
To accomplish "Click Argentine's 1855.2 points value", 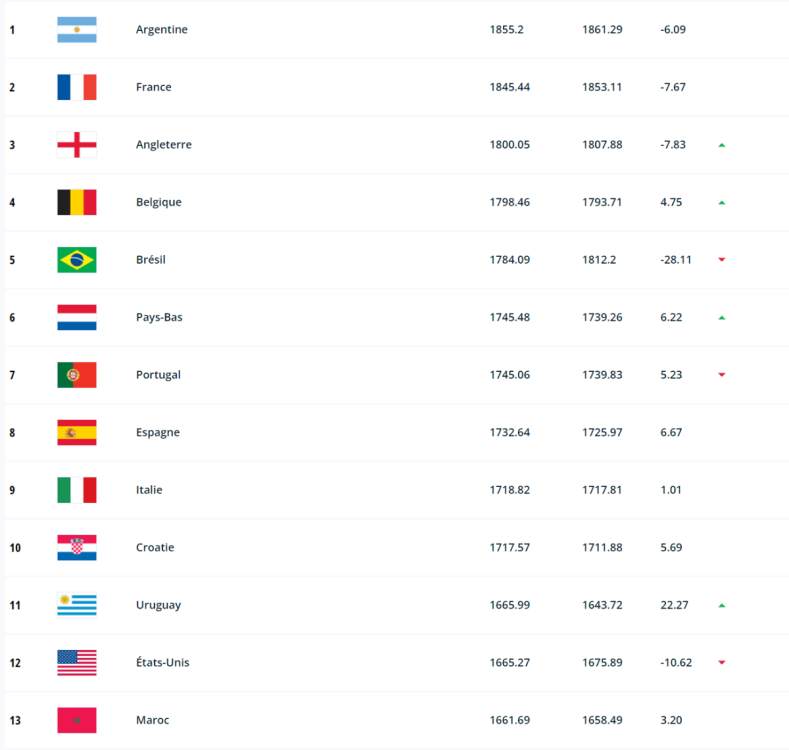I will pyautogui.click(x=506, y=30).
